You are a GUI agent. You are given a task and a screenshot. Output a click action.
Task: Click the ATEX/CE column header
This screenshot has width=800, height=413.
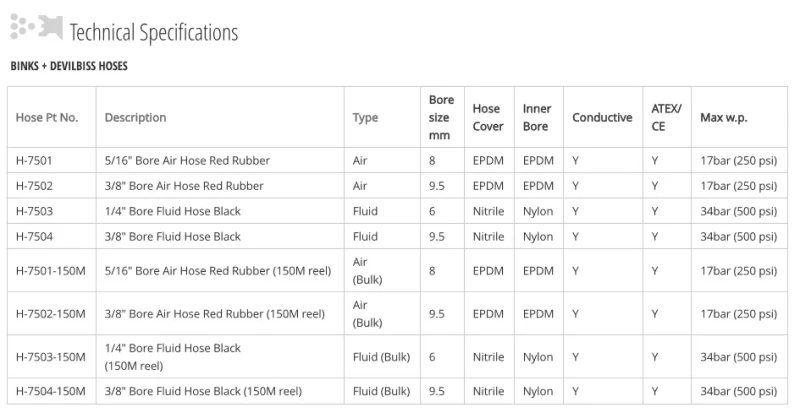click(x=666, y=117)
